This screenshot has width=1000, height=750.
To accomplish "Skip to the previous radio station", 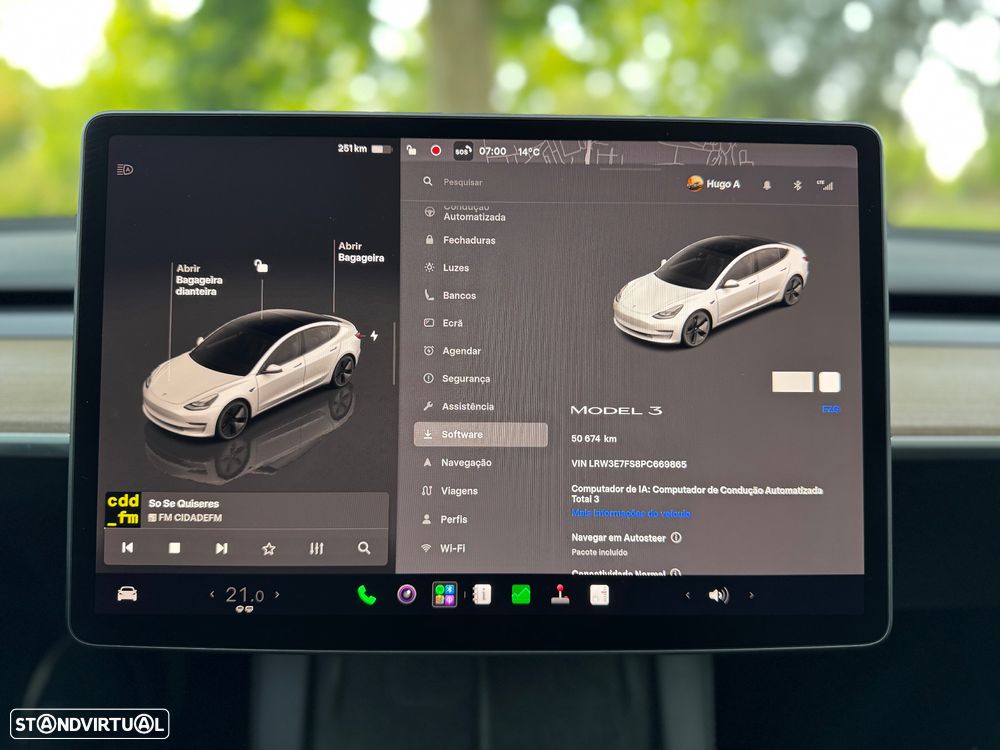I will click(128, 547).
